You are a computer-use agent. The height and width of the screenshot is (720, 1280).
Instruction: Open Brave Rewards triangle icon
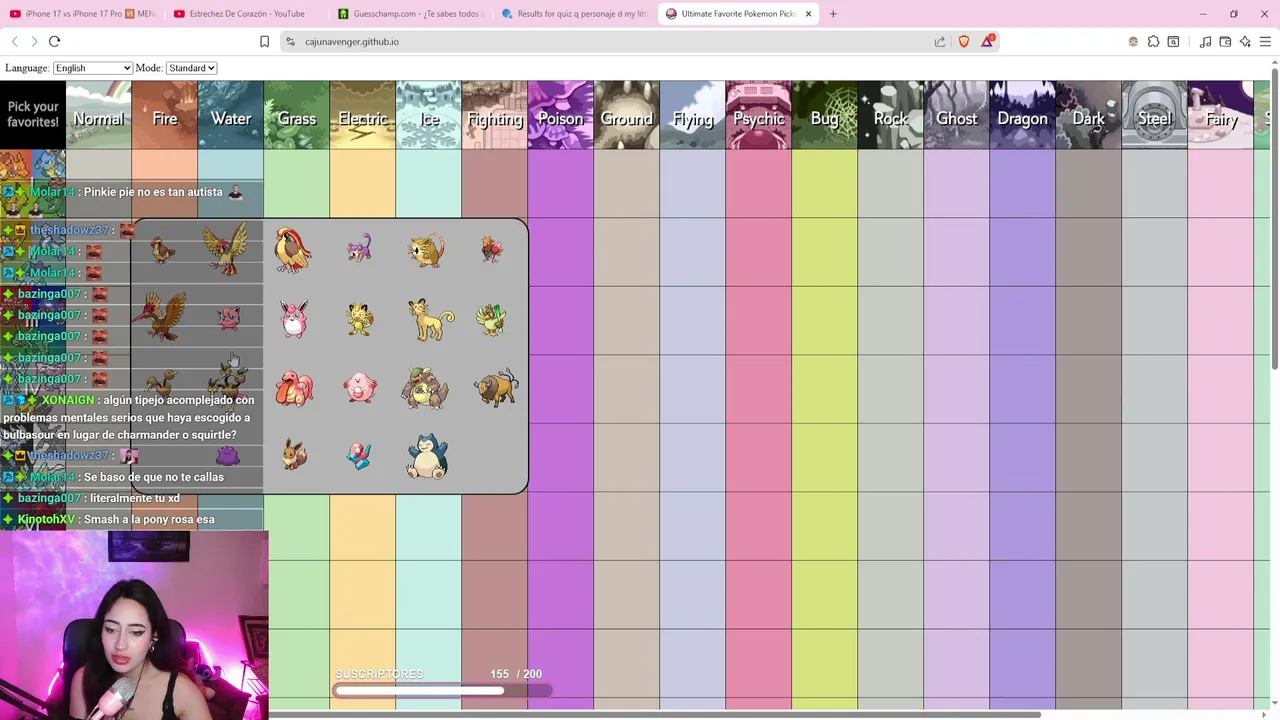pos(988,41)
